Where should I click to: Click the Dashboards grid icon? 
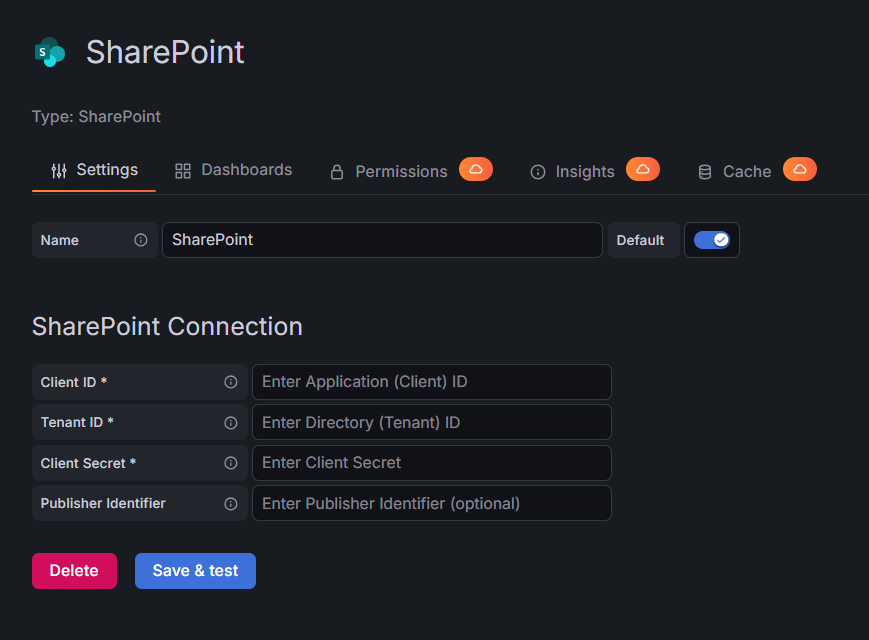tap(183, 171)
